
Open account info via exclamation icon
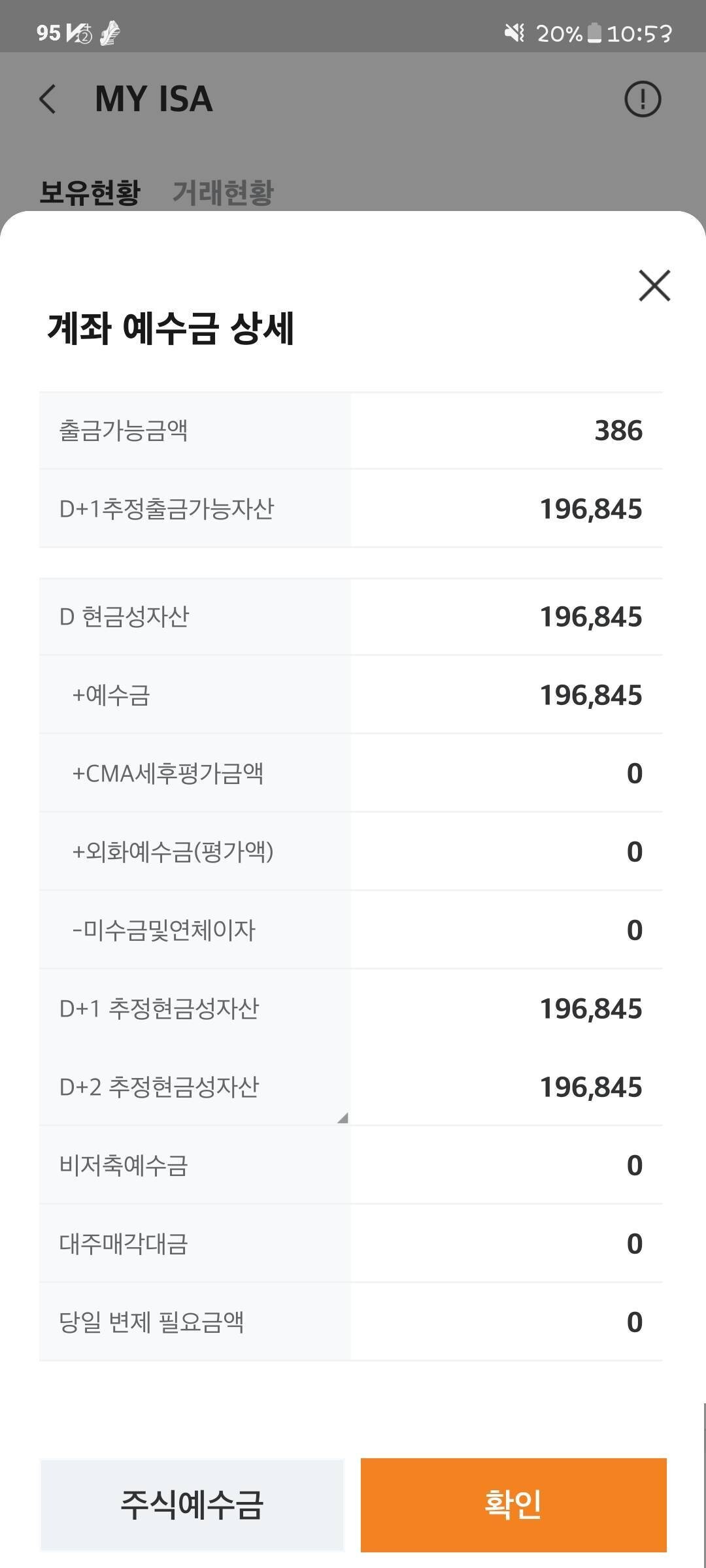(x=643, y=98)
